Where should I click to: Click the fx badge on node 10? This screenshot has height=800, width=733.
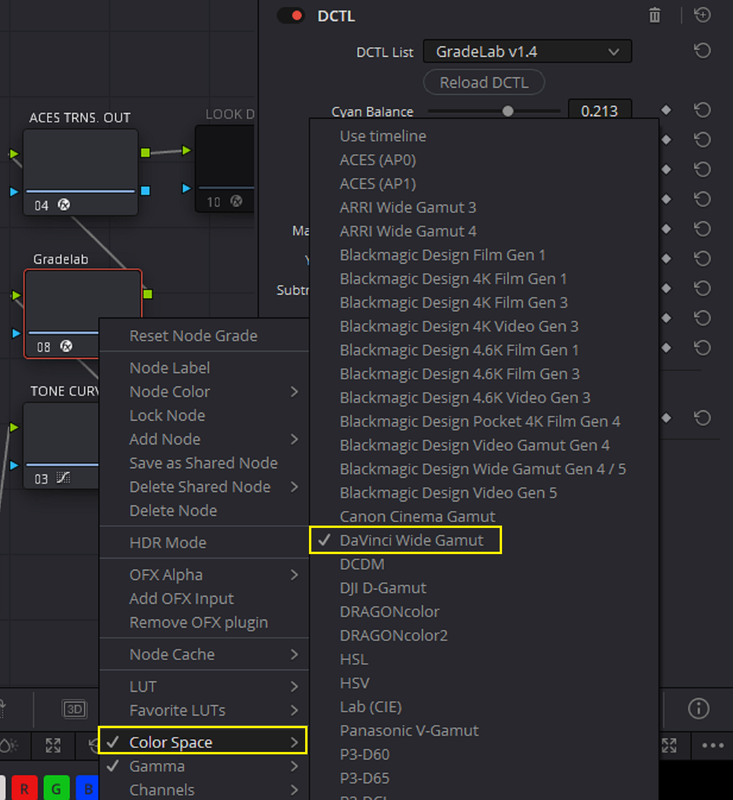click(236, 201)
